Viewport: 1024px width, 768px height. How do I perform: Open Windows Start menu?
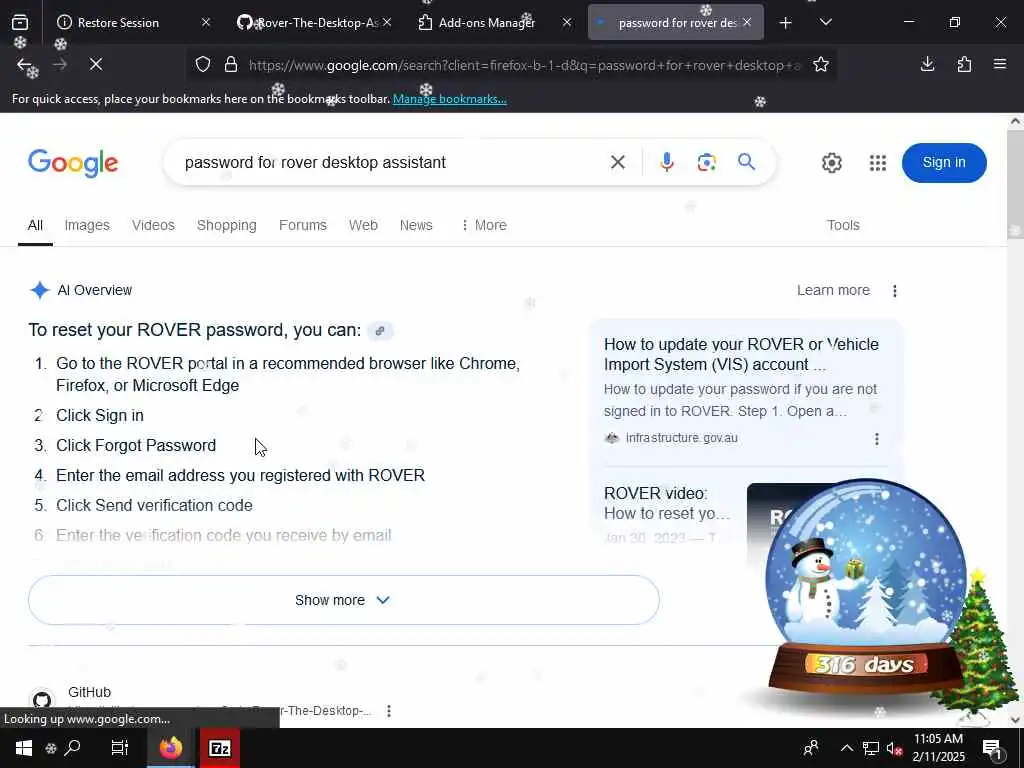click(24, 748)
